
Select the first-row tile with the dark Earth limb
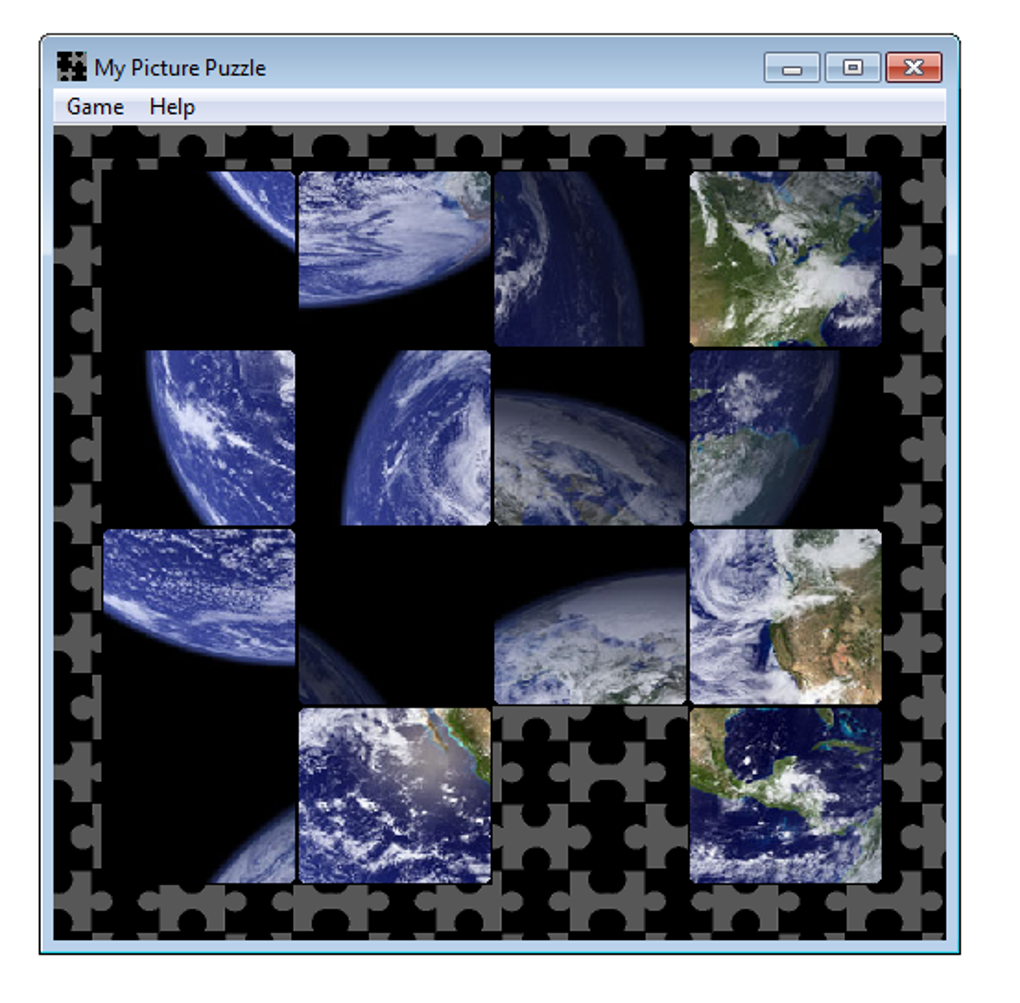tap(590, 258)
